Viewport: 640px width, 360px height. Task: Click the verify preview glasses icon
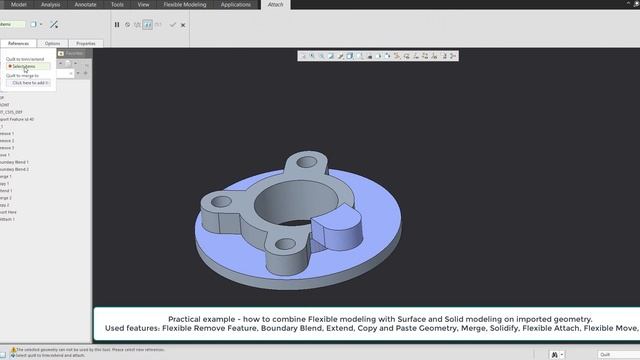pyautogui.click(x=158, y=24)
